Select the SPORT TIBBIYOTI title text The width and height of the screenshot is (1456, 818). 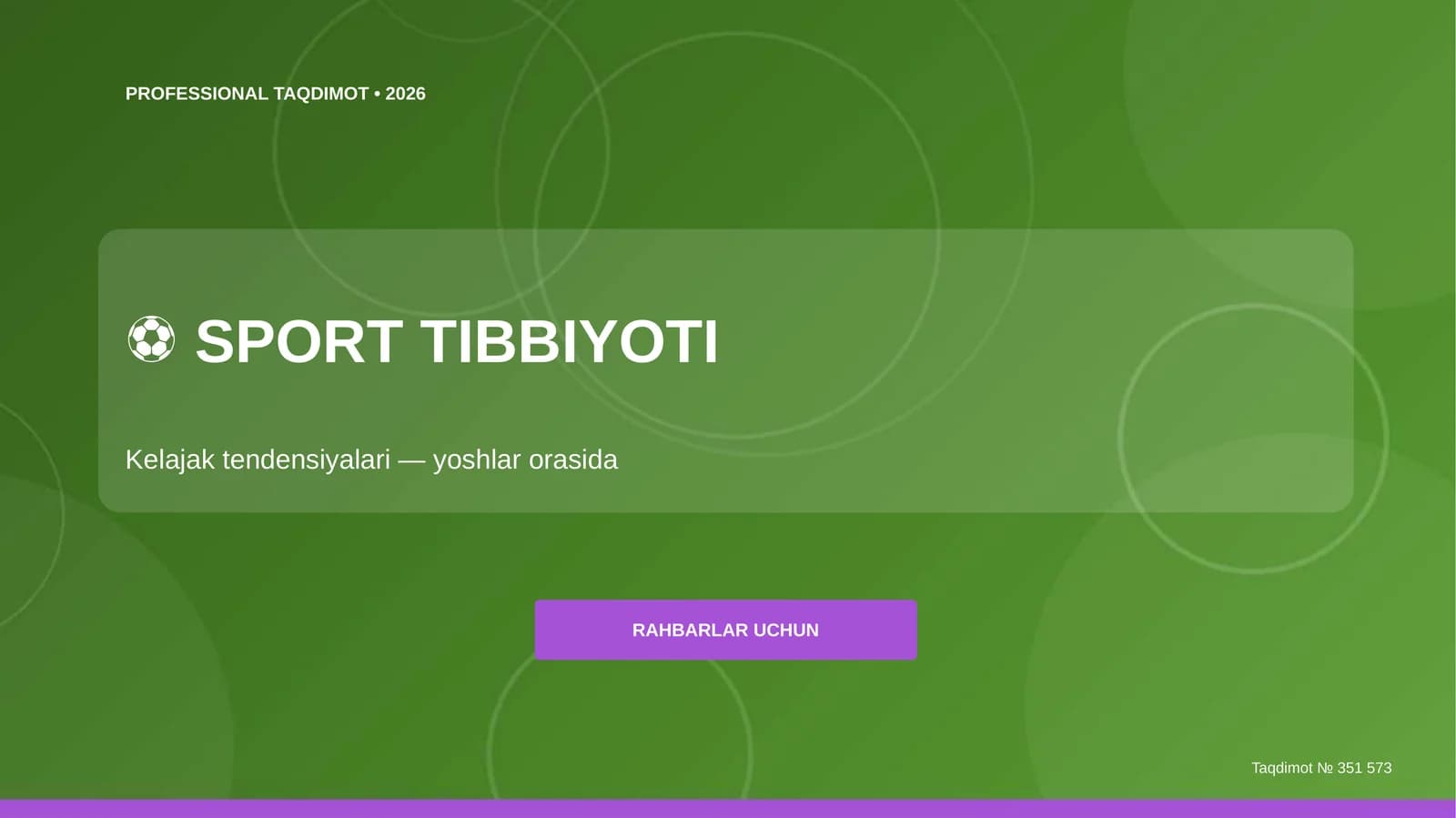click(x=457, y=341)
